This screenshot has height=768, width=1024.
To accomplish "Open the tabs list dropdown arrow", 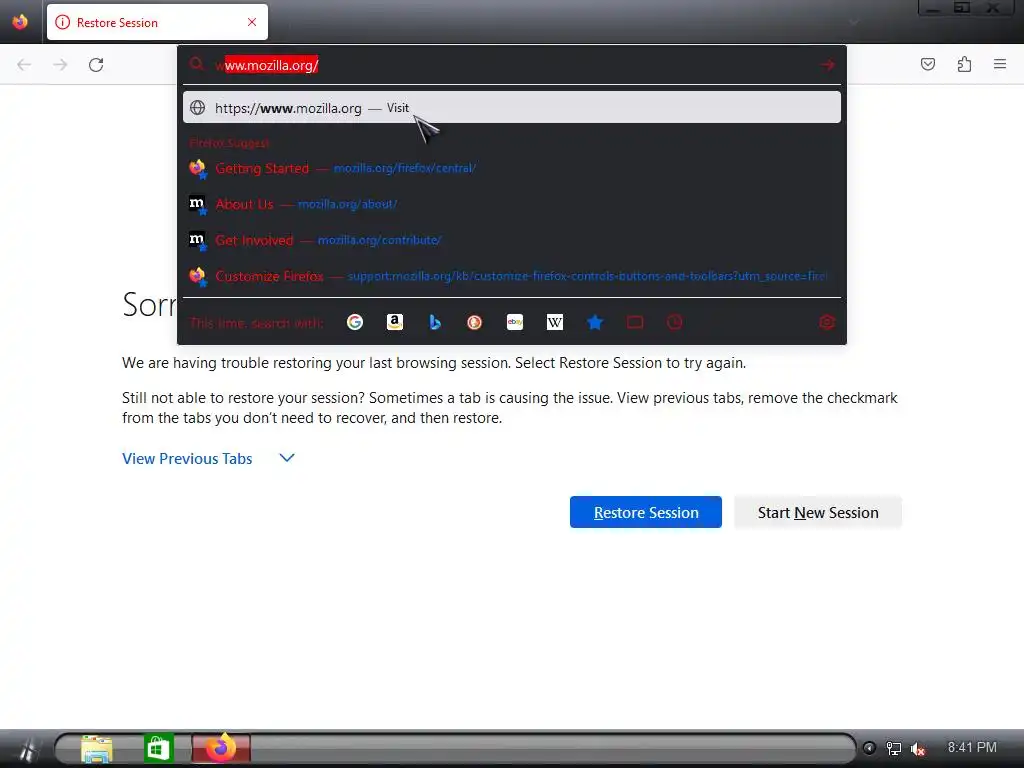I will [x=854, y=22].
